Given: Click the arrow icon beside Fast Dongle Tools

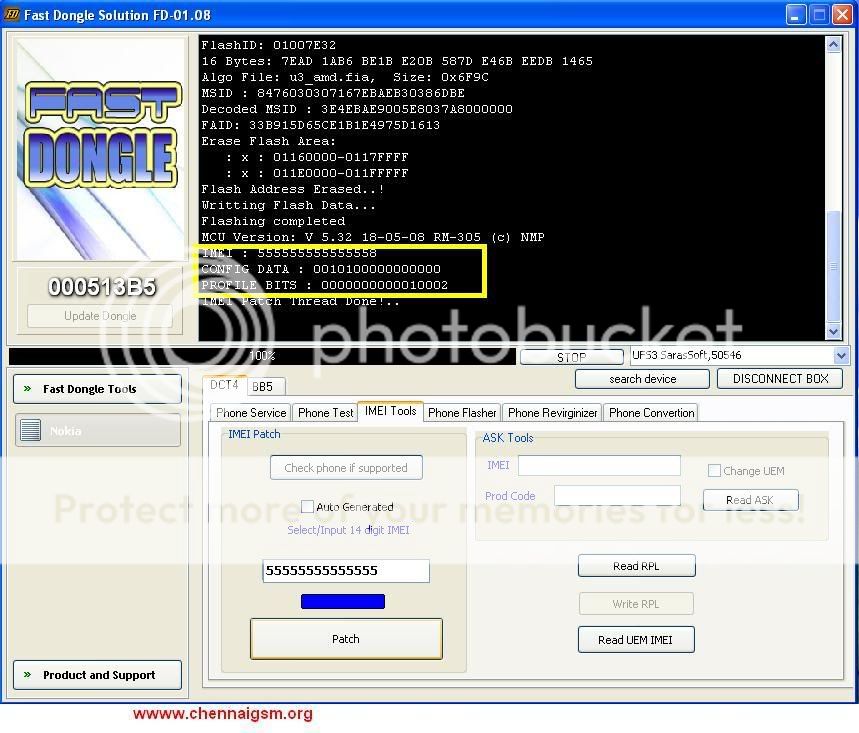Looking at the screenshot, I should click(27, 388).
